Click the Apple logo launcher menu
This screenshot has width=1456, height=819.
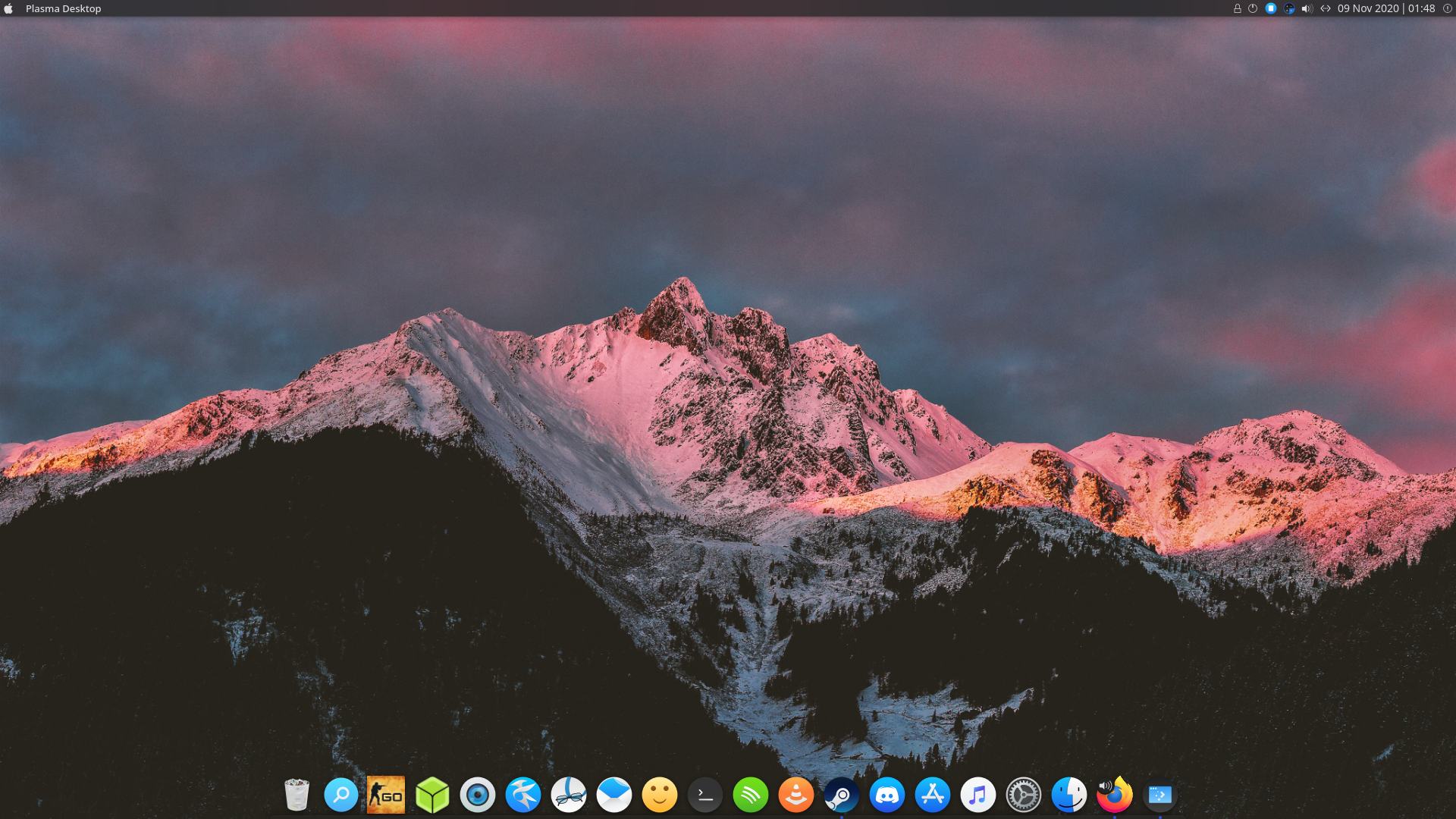[x=8, y=8]
